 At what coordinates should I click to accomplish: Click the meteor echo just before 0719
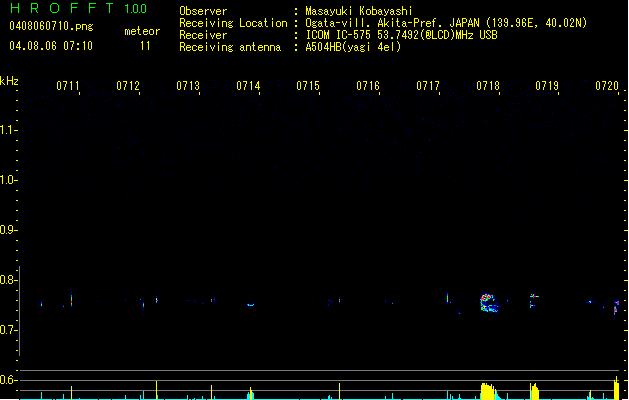coord(534,300)
